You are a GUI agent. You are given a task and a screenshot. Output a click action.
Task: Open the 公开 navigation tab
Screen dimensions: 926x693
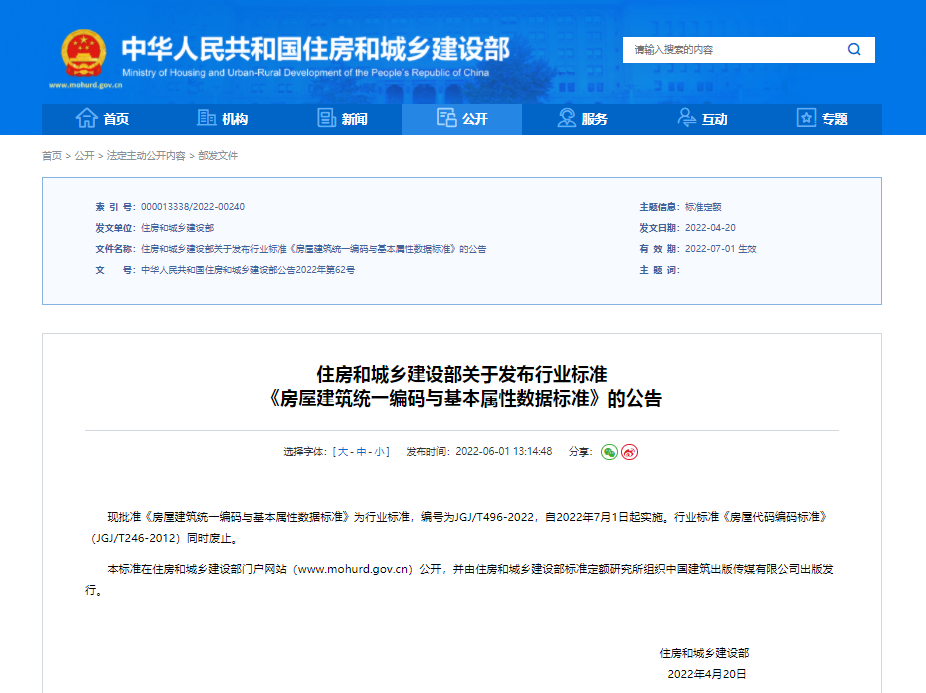point(462,119)
